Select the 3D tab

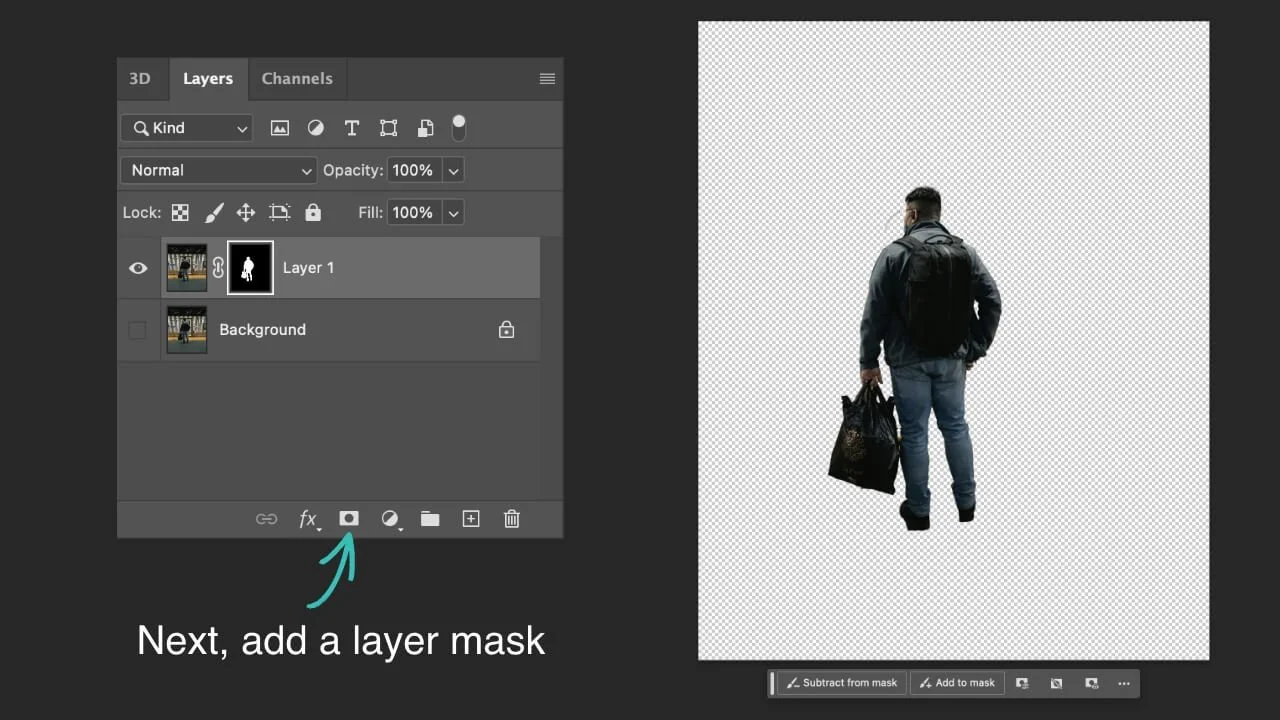[140, 78]
